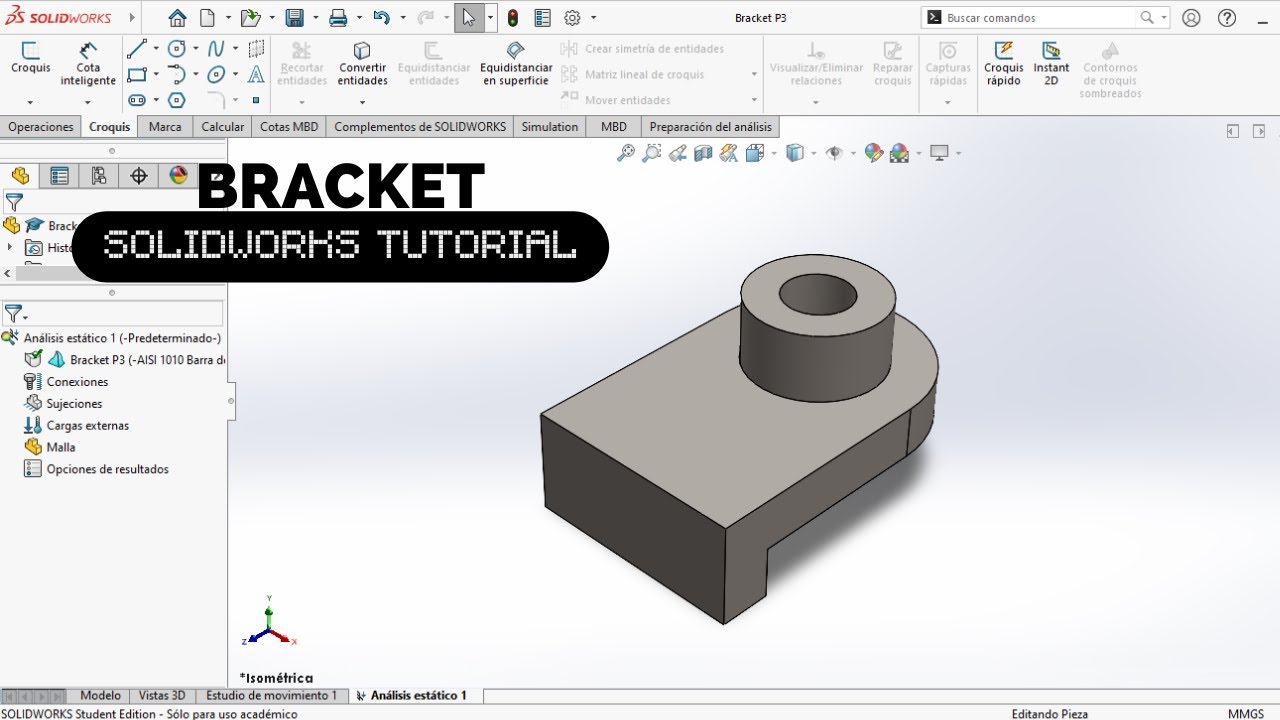Expand the Historial tree folder
The height and width of the screenshot is (720, 1280).
(10, 247)
